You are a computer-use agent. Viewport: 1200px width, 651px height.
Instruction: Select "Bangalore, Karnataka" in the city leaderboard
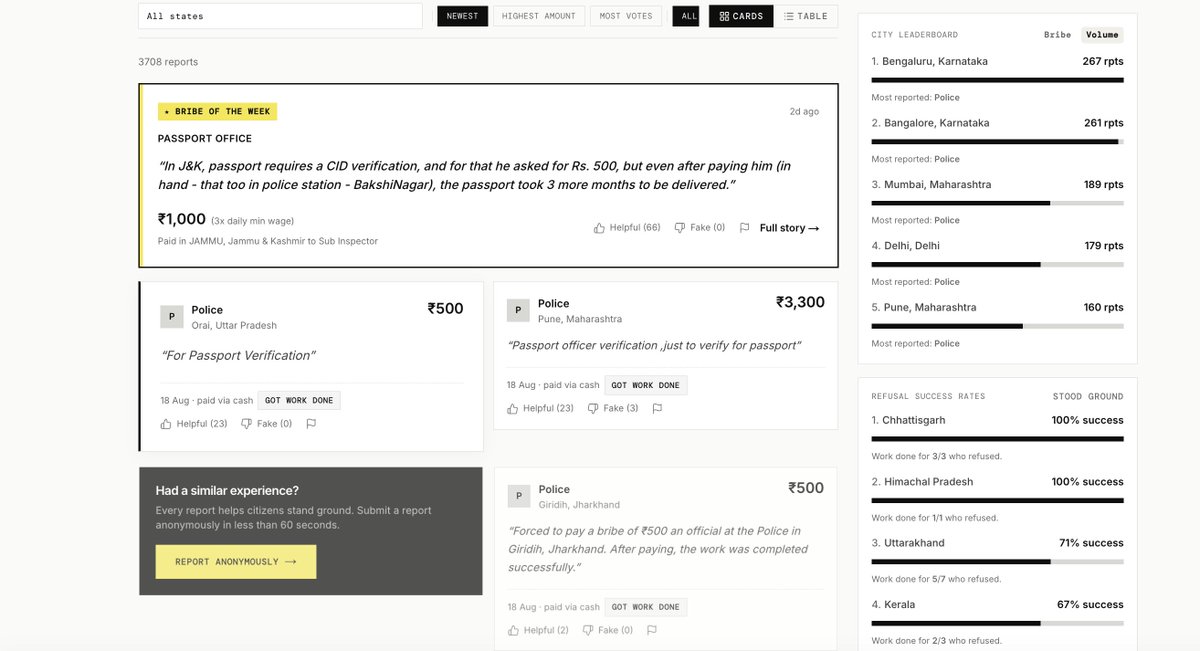click(x=937, y=123)
